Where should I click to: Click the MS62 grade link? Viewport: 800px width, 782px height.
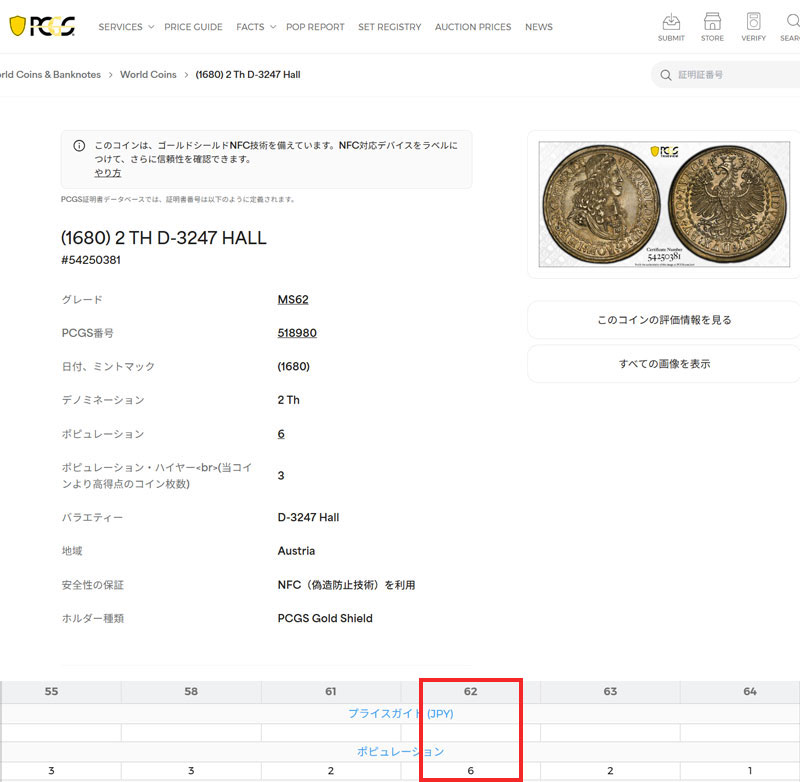click(293, 299)
